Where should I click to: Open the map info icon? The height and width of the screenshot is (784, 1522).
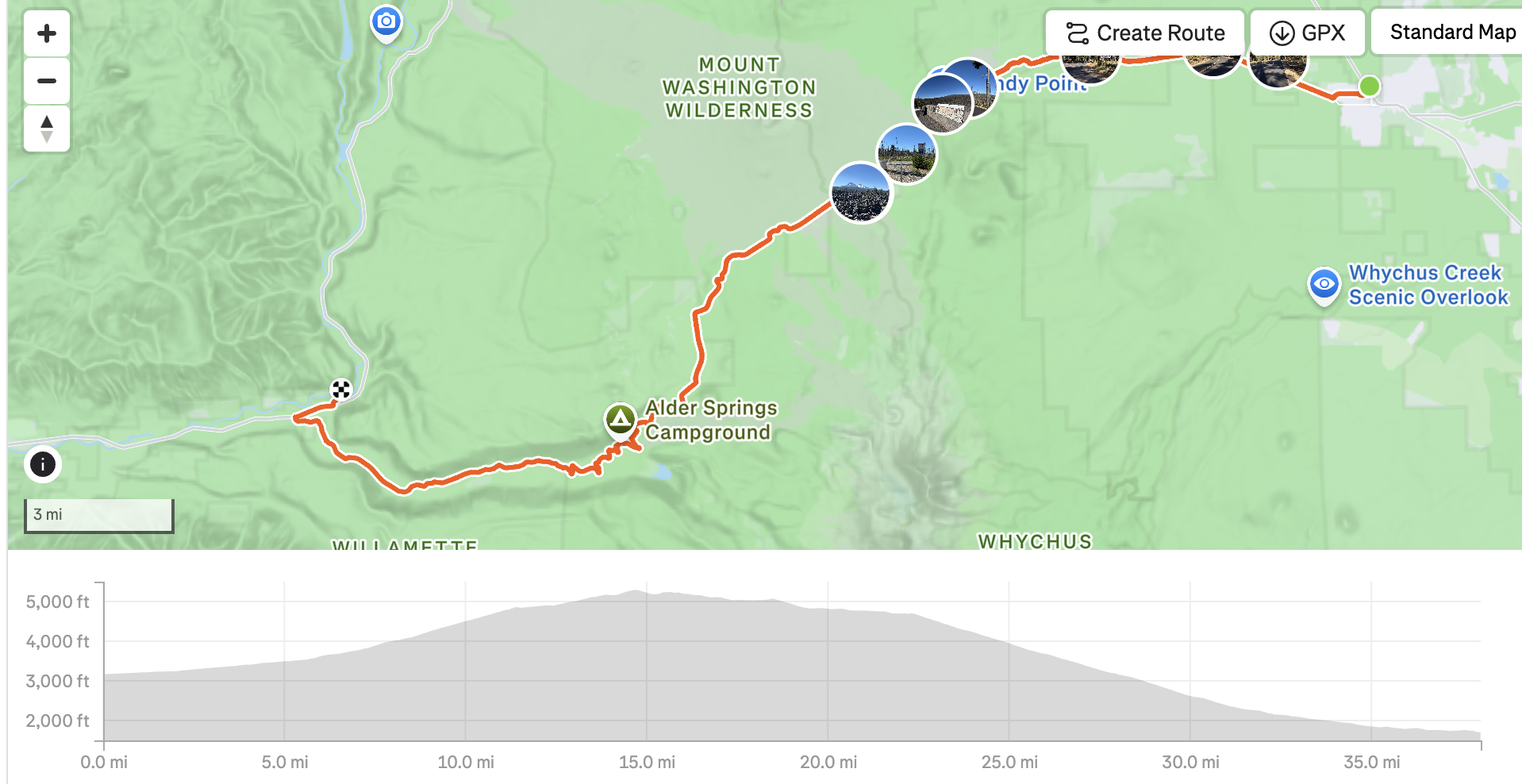coord(43,464)
